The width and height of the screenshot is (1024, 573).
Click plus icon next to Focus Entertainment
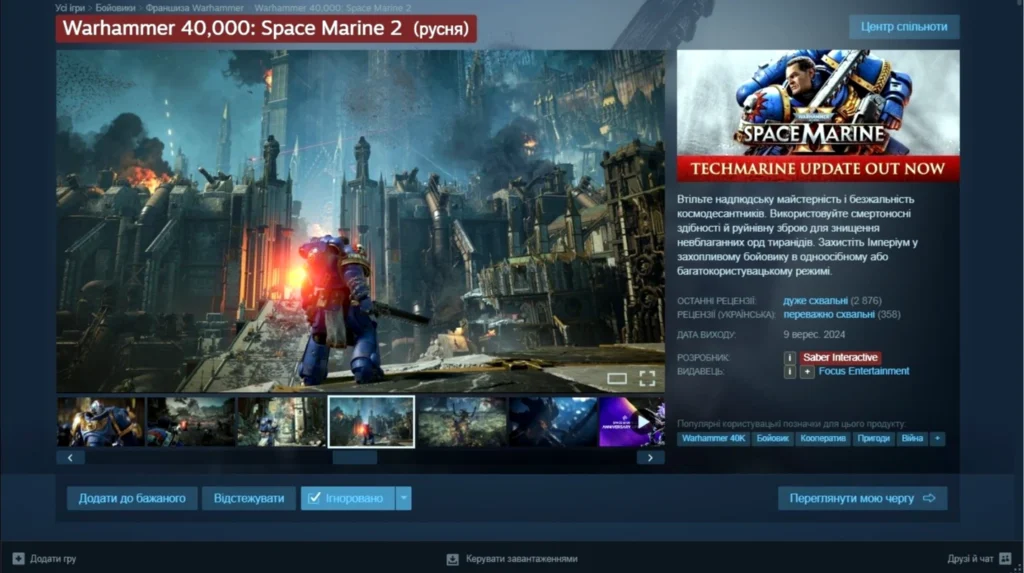click(807, 371)
